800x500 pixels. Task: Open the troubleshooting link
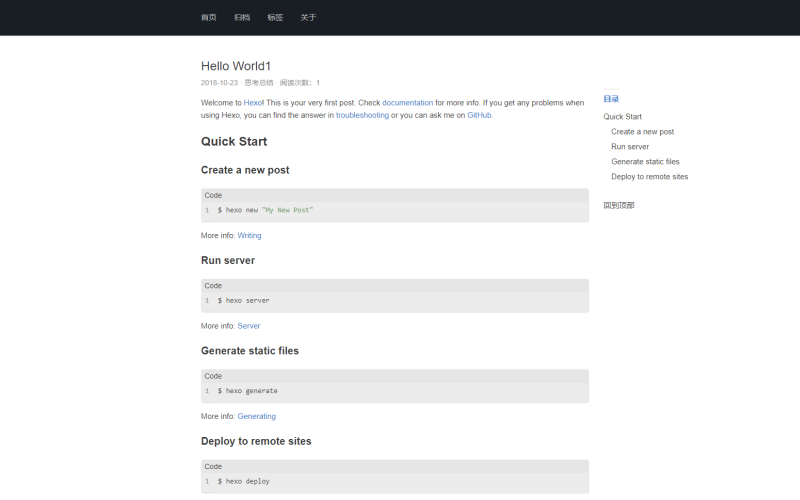coord(362,115)
